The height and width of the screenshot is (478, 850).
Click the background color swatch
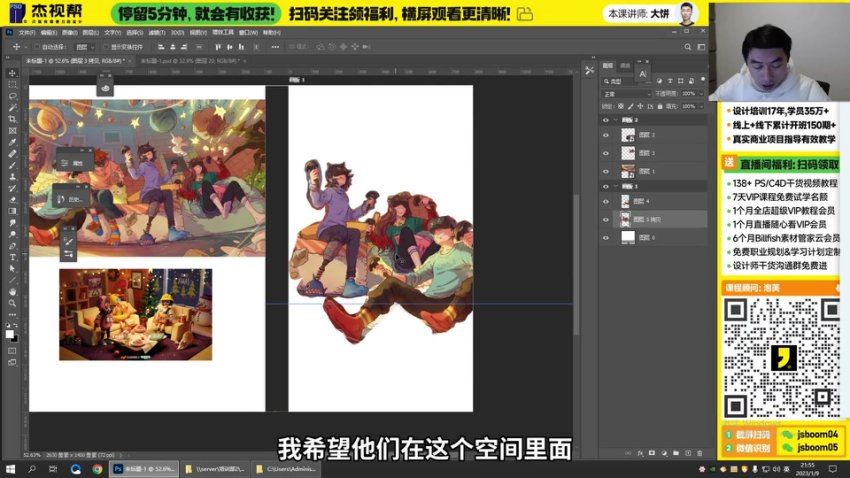(14, 338)
